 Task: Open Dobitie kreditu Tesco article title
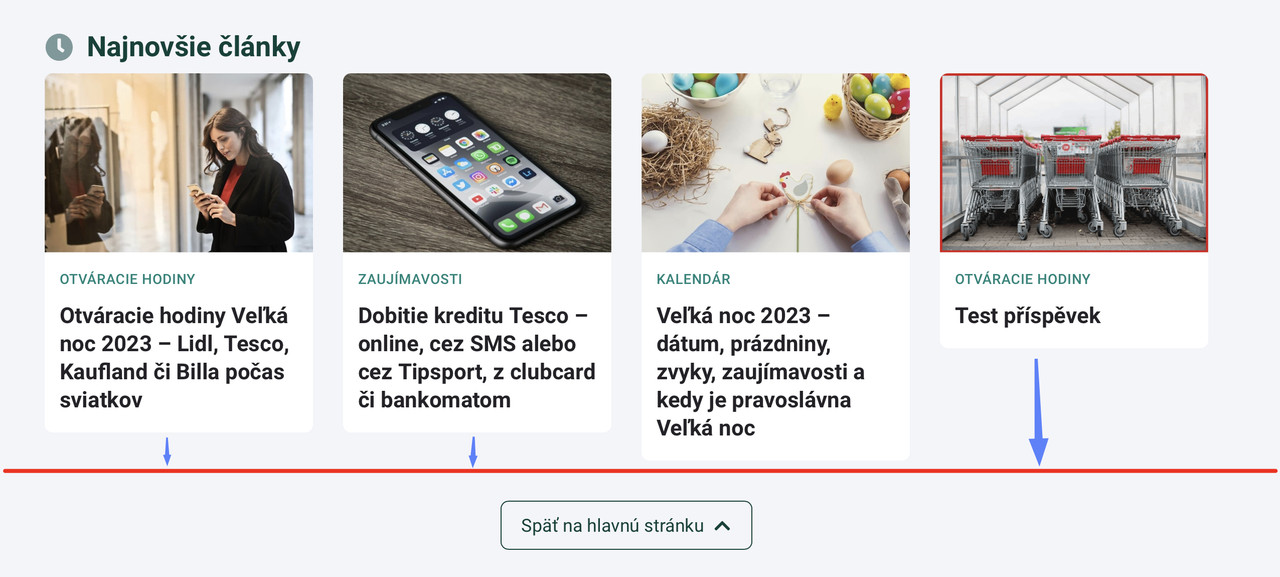tap(477, 358)
